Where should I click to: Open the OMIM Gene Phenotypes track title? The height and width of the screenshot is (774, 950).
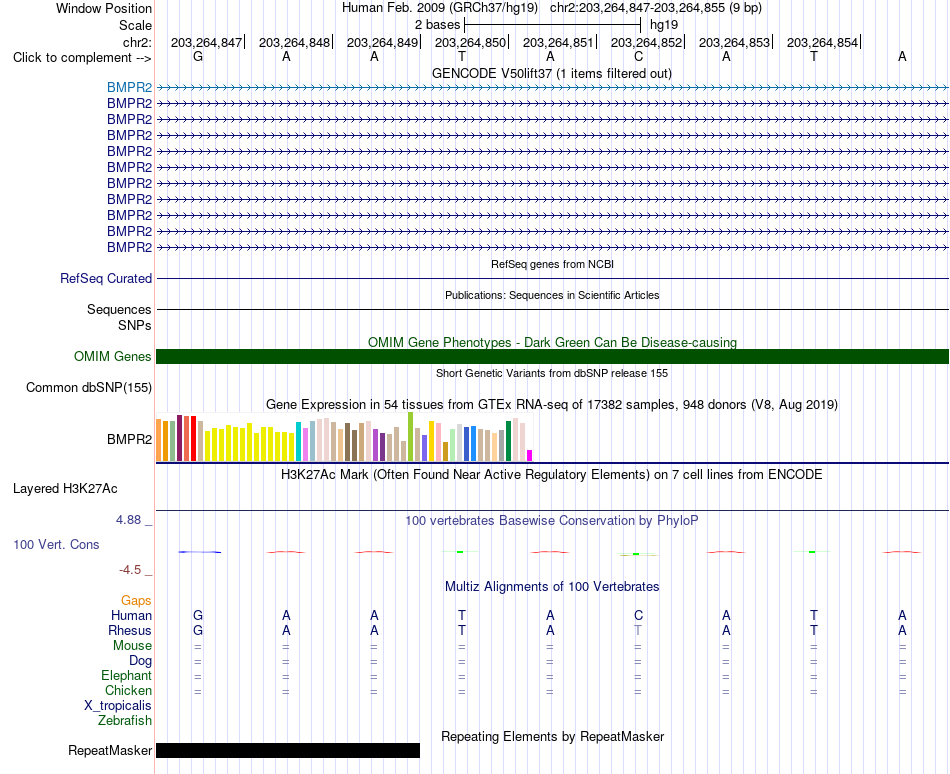[552, 343]
